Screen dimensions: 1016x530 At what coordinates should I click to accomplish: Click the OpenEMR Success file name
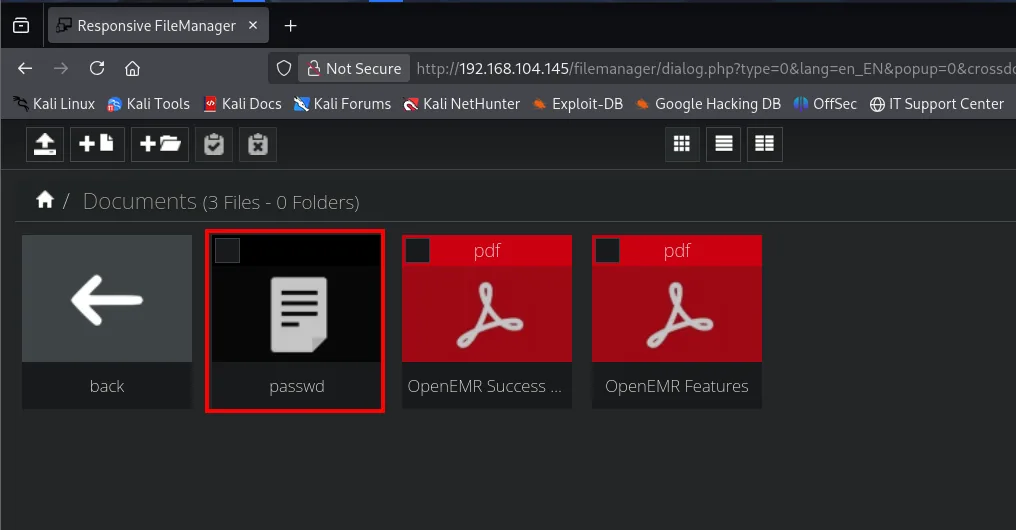[x=485, y=386]
